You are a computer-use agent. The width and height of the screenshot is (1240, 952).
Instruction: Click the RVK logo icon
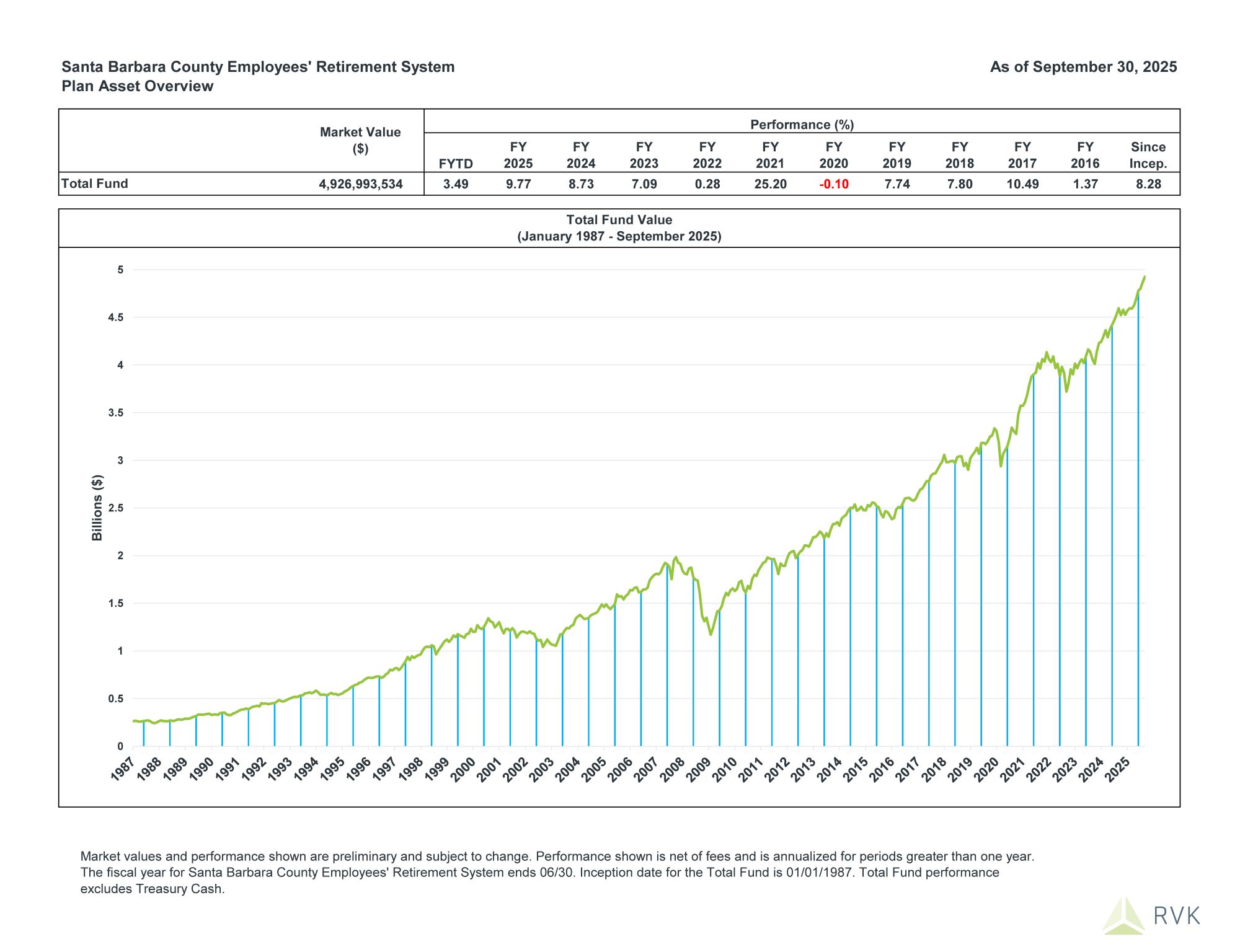pyautogui.click(x=1123, y=916)
